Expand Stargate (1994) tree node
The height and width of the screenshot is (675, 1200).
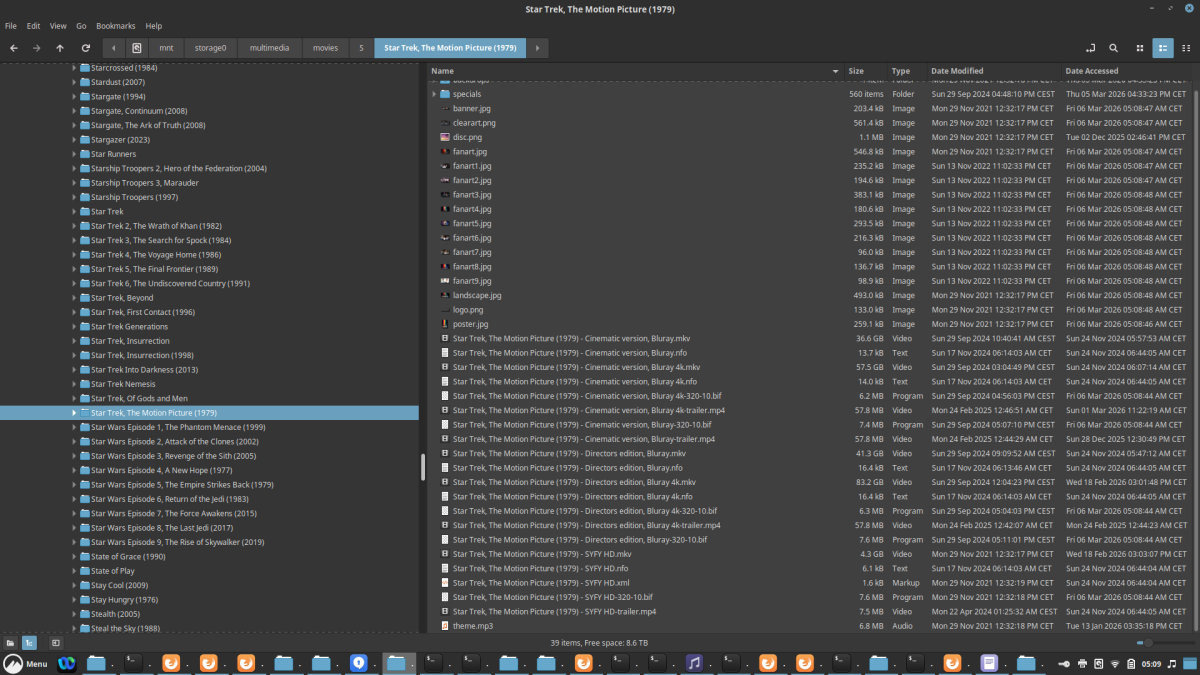click(74, 97)
